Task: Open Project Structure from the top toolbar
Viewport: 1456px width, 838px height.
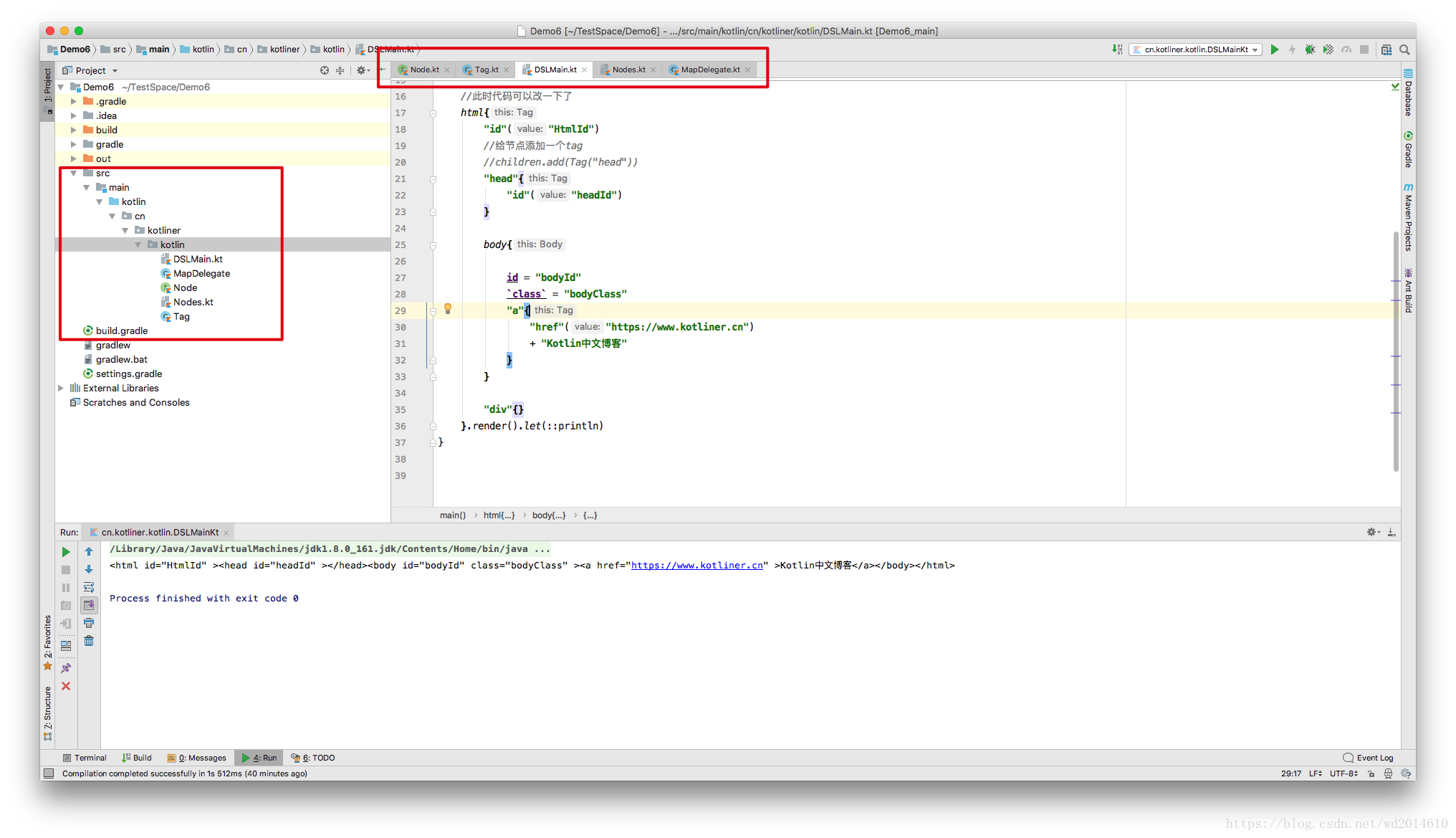Action: (x=1386, y=49)
